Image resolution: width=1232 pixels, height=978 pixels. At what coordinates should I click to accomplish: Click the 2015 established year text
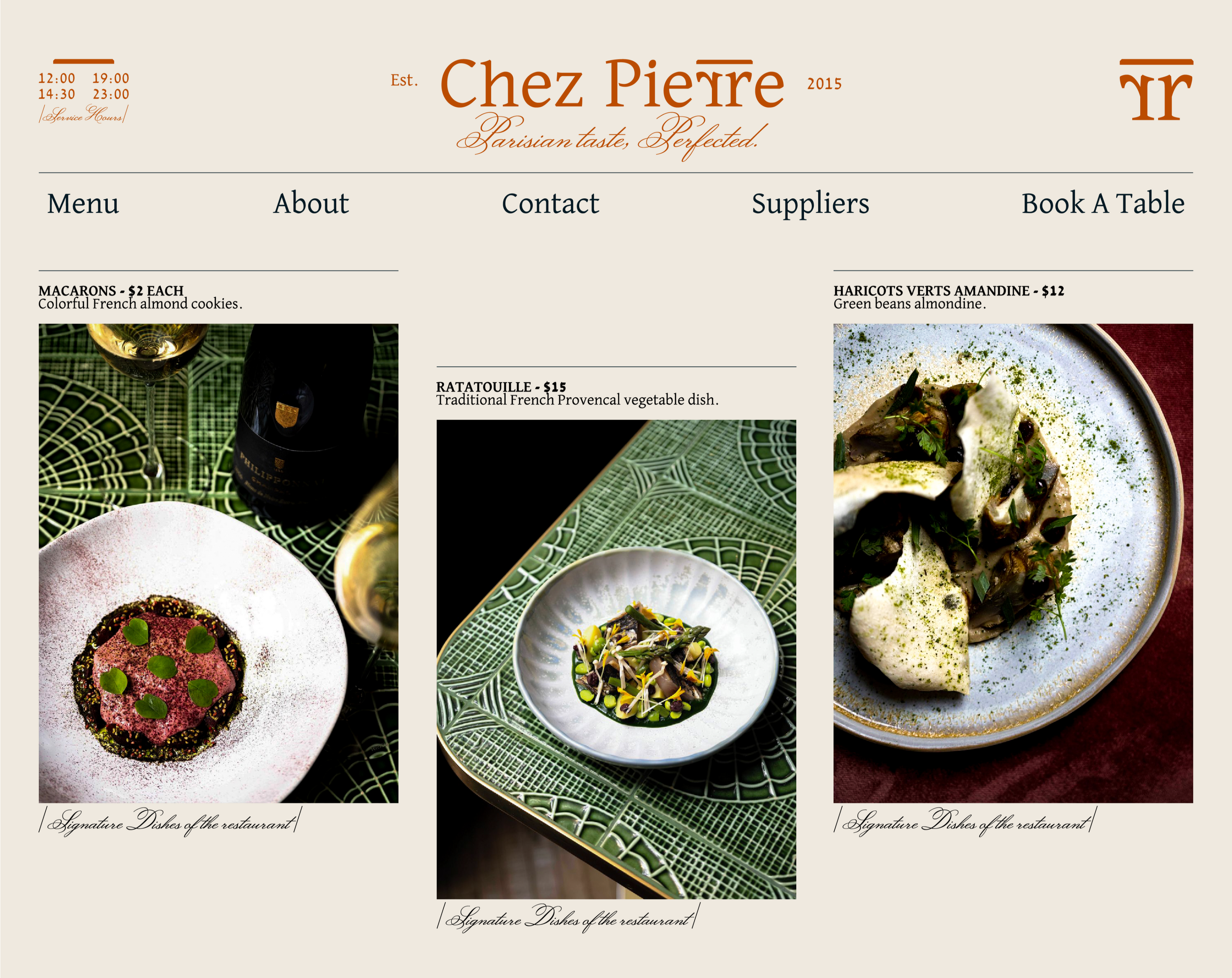[823, 84]
